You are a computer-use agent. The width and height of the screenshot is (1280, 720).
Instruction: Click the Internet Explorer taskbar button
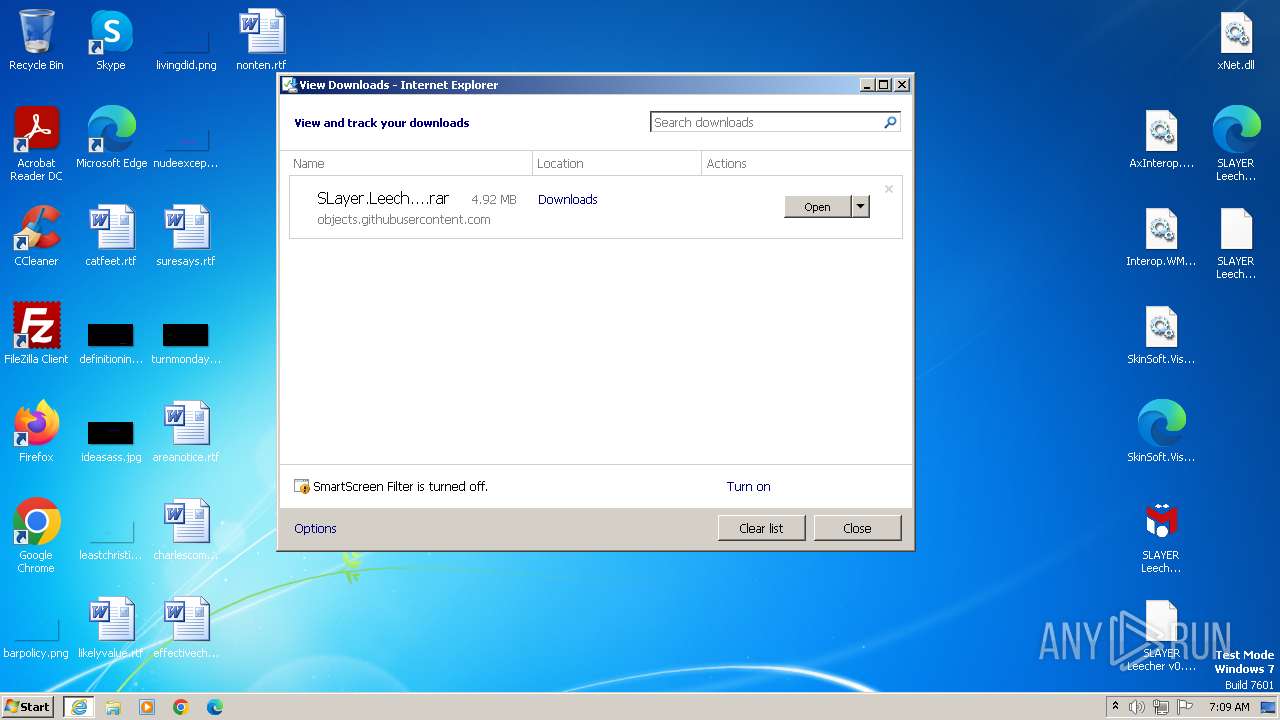[x=79, y=707]
